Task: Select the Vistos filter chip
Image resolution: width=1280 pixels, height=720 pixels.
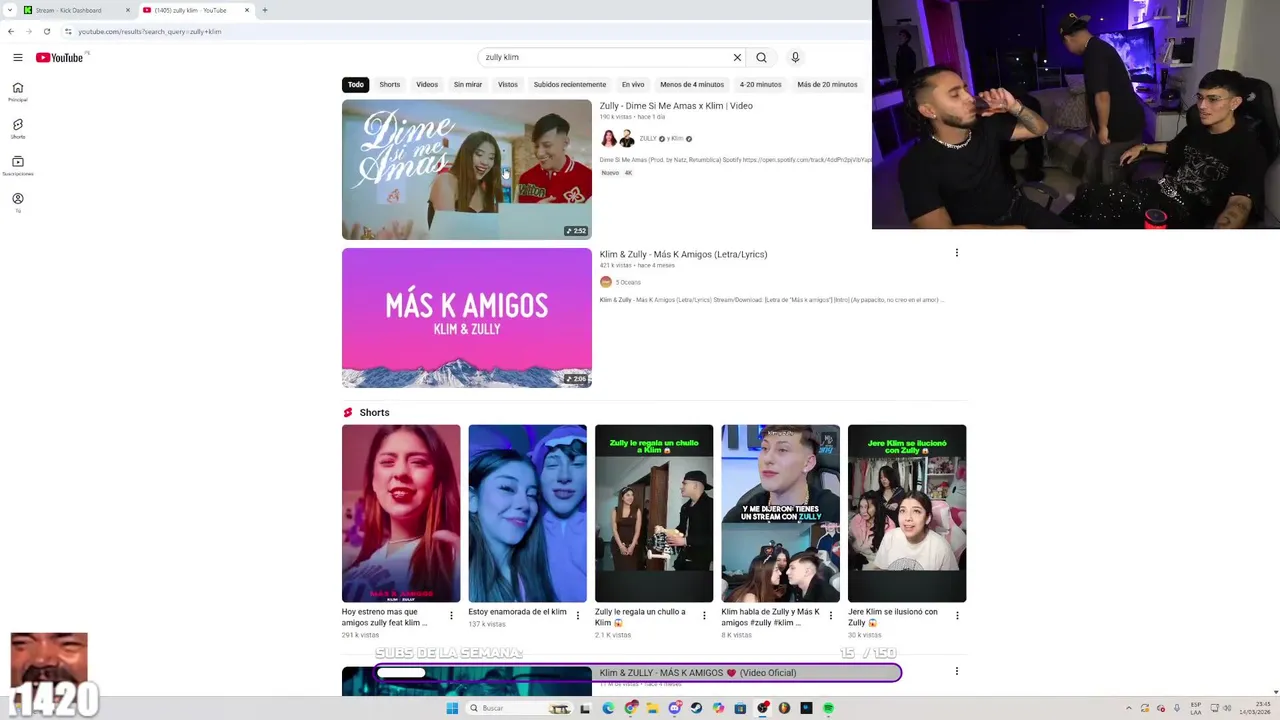Action: click(508, 84)
